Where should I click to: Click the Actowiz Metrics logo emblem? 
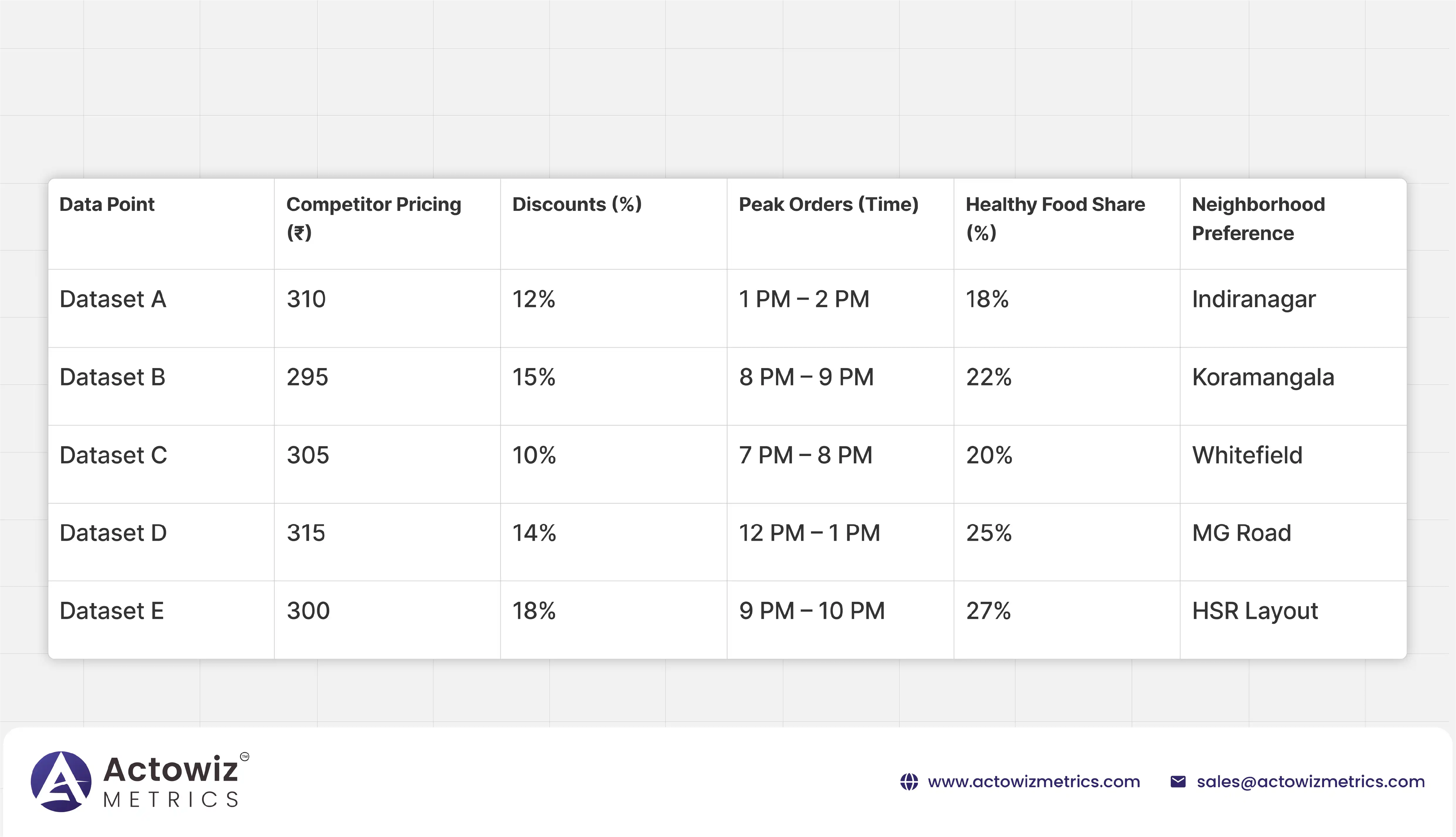coord(61,781)
